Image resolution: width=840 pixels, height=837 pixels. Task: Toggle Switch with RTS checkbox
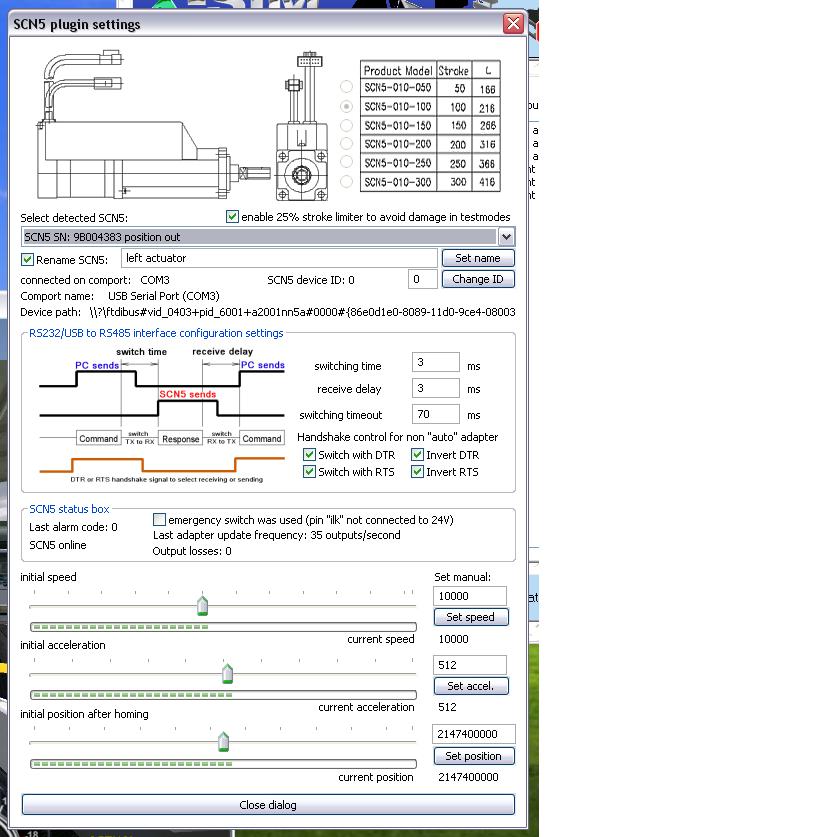(309, 472)
